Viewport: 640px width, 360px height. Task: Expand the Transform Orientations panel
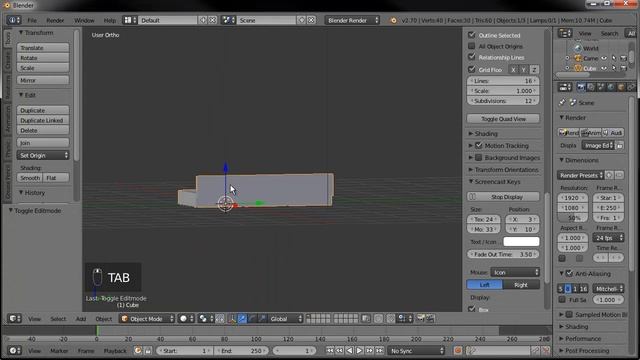tap(503, 169)
